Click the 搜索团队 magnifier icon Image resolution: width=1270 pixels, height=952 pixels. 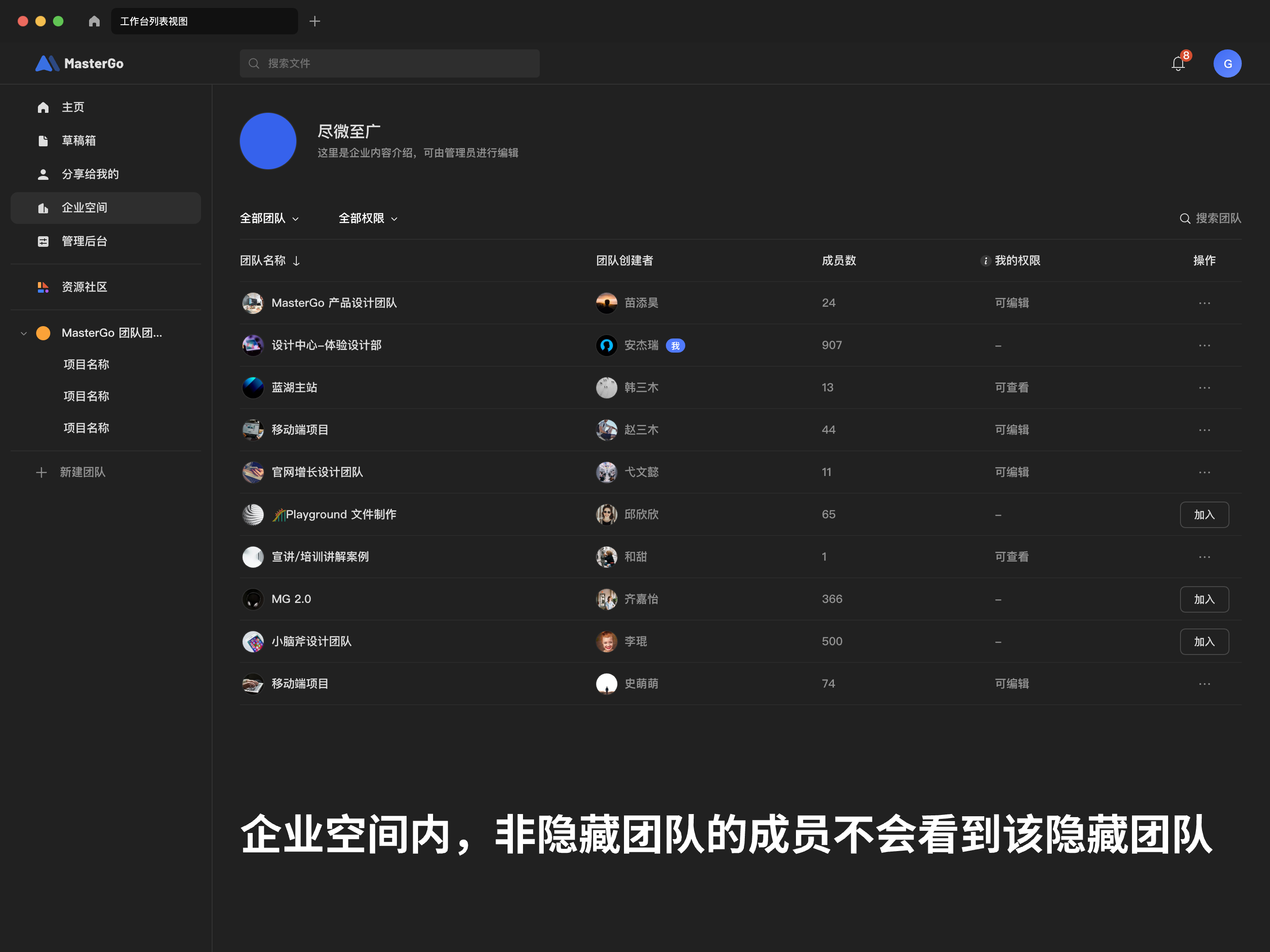pos(1184,219)
